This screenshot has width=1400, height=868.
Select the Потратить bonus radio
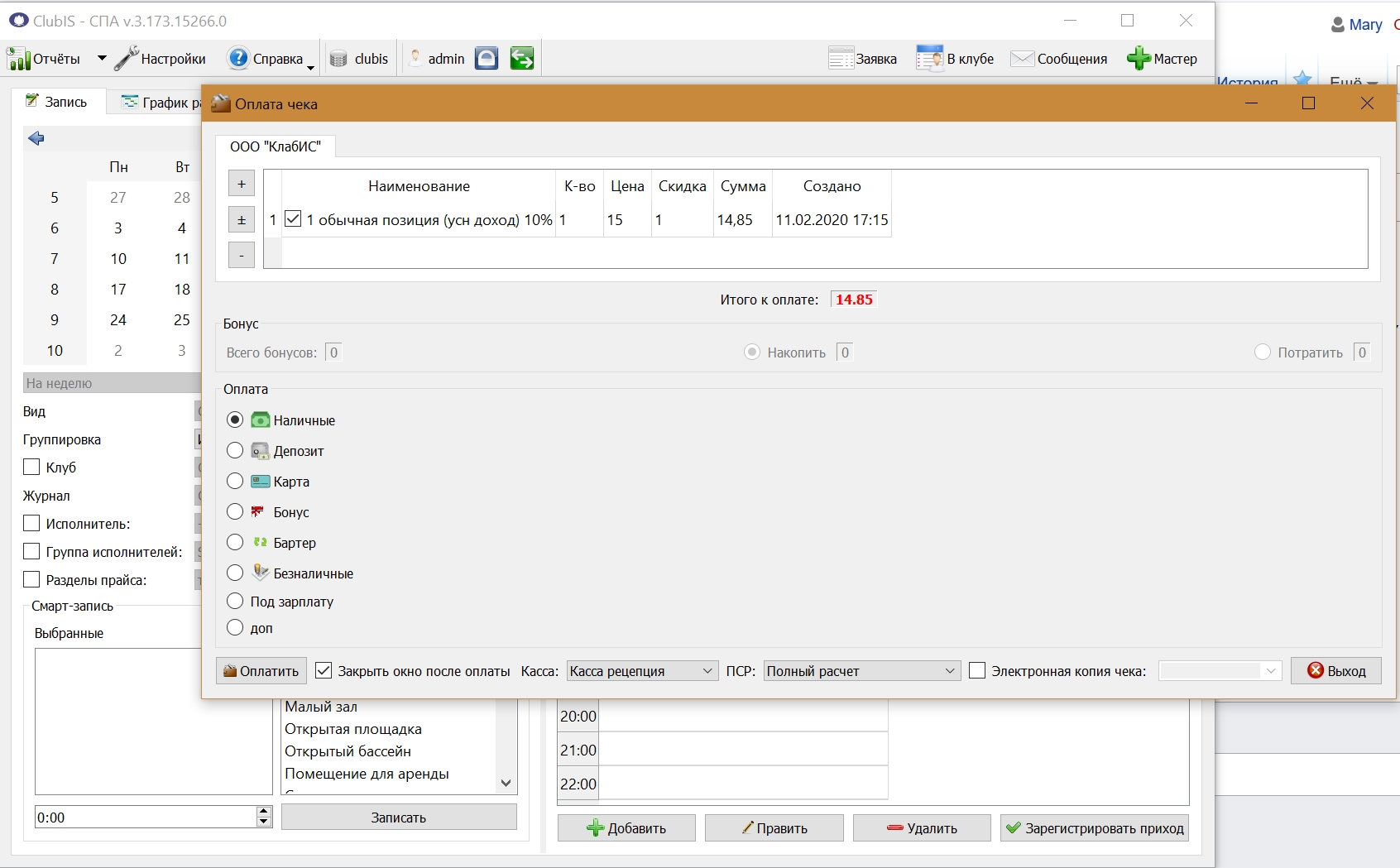tap(1263, 352)
